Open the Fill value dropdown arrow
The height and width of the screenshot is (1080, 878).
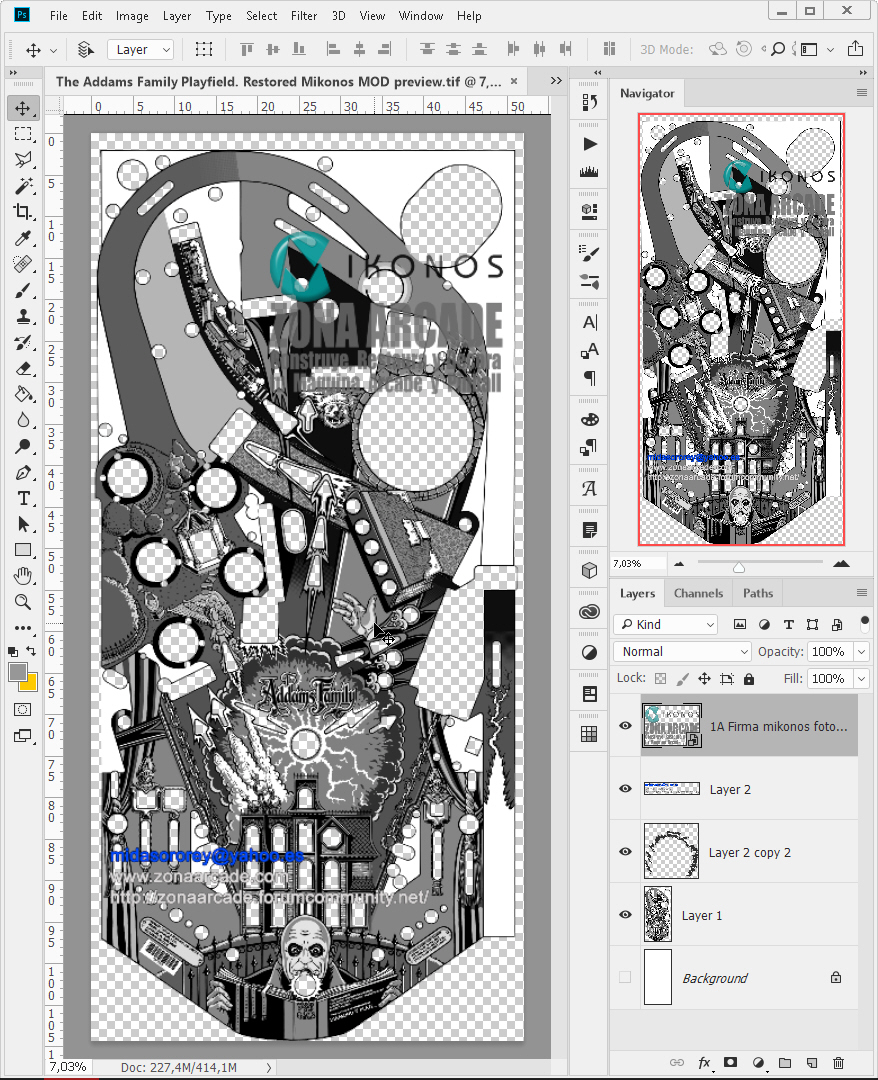(861, 679)
